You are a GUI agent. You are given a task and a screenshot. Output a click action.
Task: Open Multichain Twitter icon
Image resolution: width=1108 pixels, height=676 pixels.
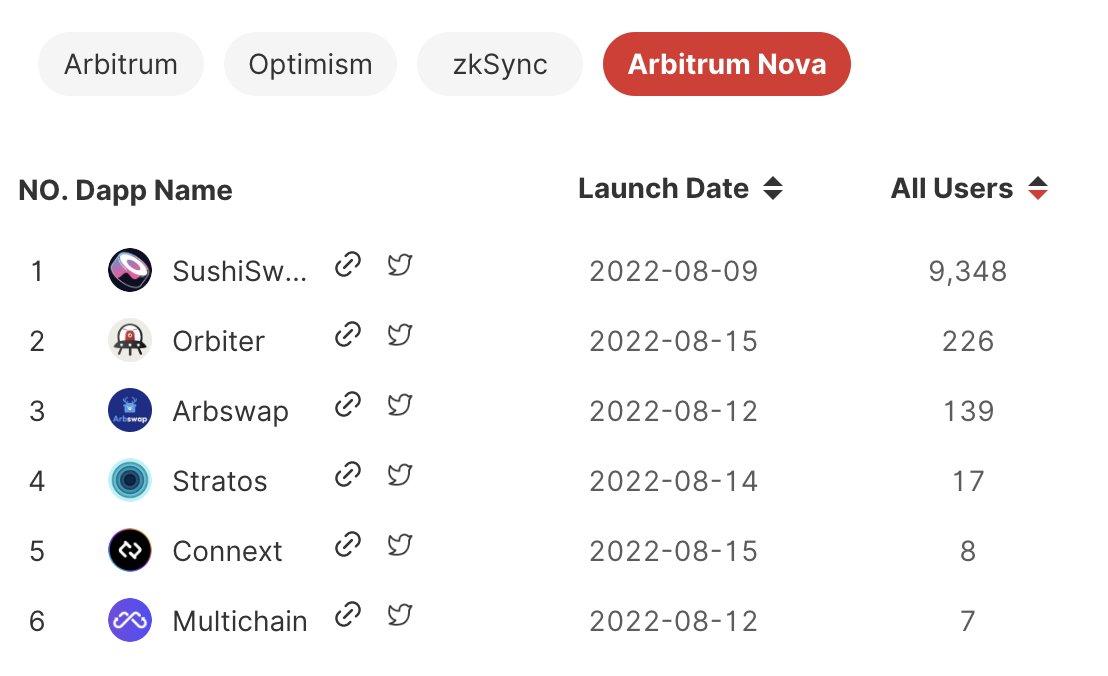400,615
